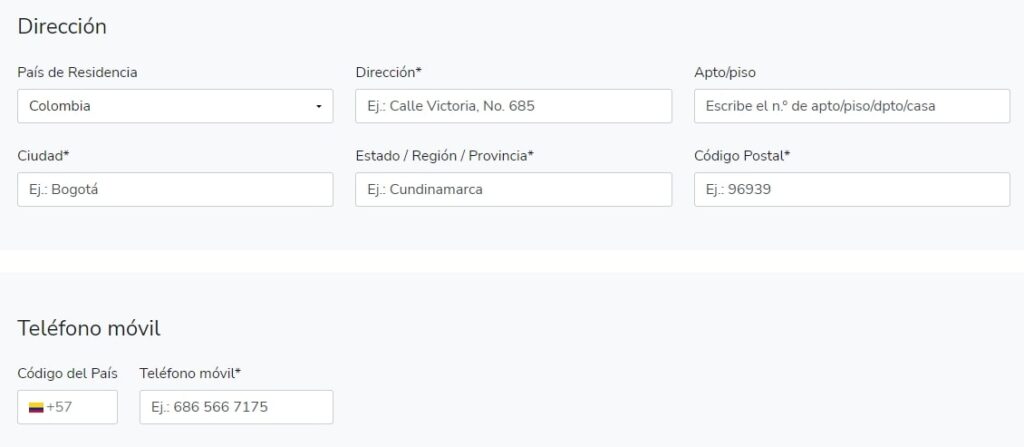Click the Código del País label

pyautogui.click(x=67, y=373)
